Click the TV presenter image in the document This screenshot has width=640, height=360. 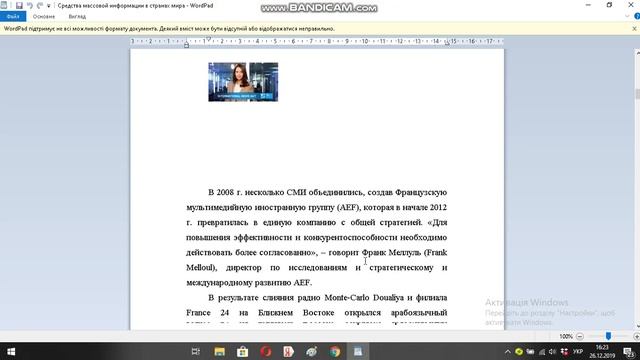click(243, 82)
